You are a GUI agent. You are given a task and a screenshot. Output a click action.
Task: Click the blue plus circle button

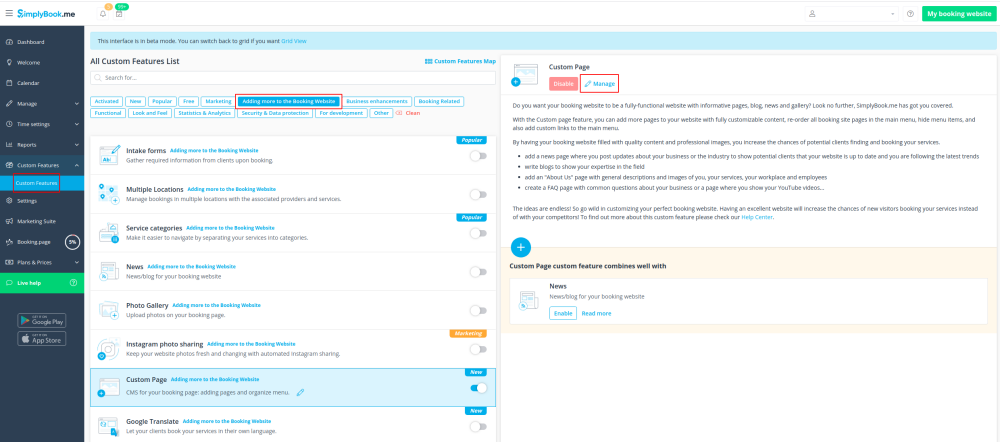point(521,248)
